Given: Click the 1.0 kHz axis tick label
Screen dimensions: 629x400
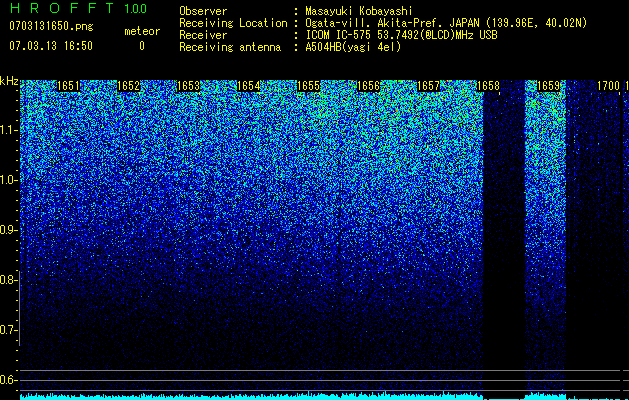Looking at the screenshot, I should [8, 180].
